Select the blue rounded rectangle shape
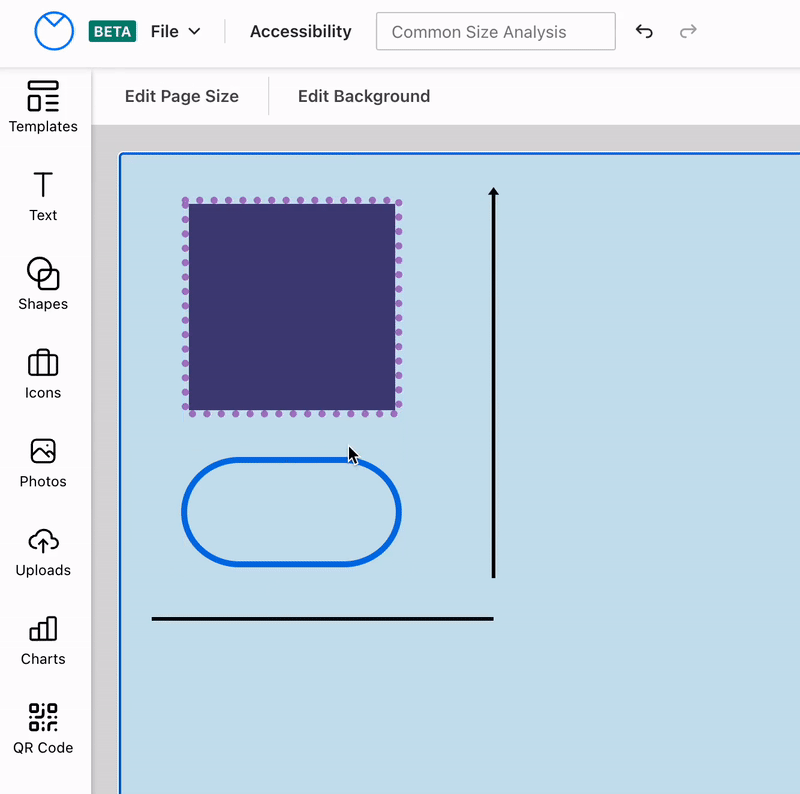The image size is (800, 794). (x=291, y=512)
